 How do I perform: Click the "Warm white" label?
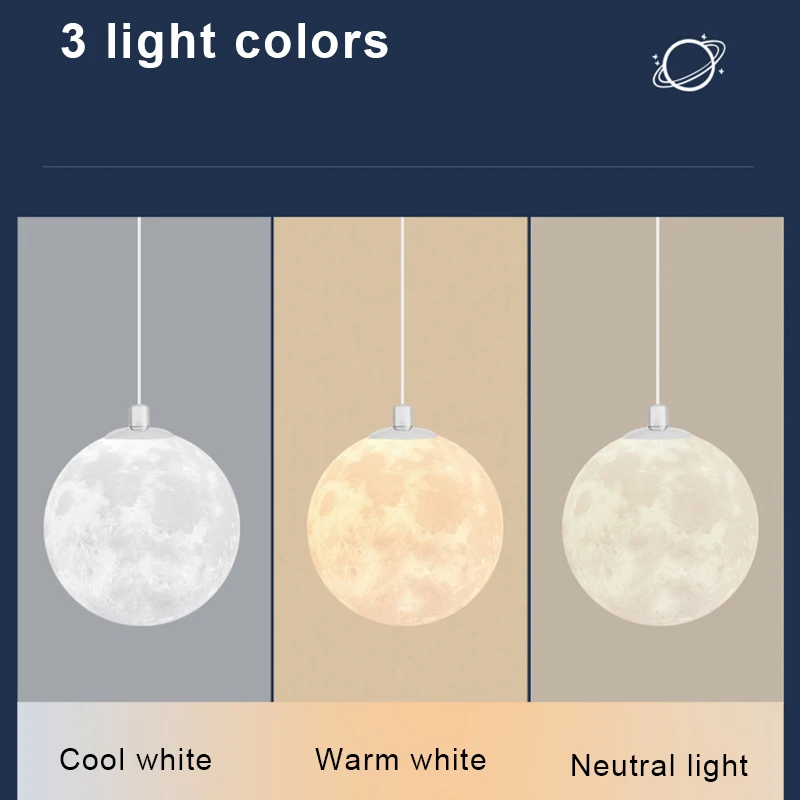pos(400,760)
